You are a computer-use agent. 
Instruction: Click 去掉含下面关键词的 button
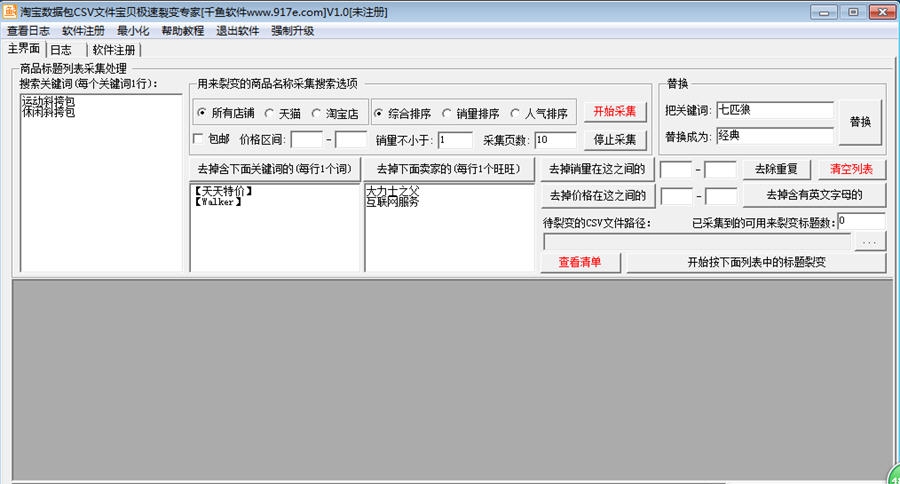[274, 169]
